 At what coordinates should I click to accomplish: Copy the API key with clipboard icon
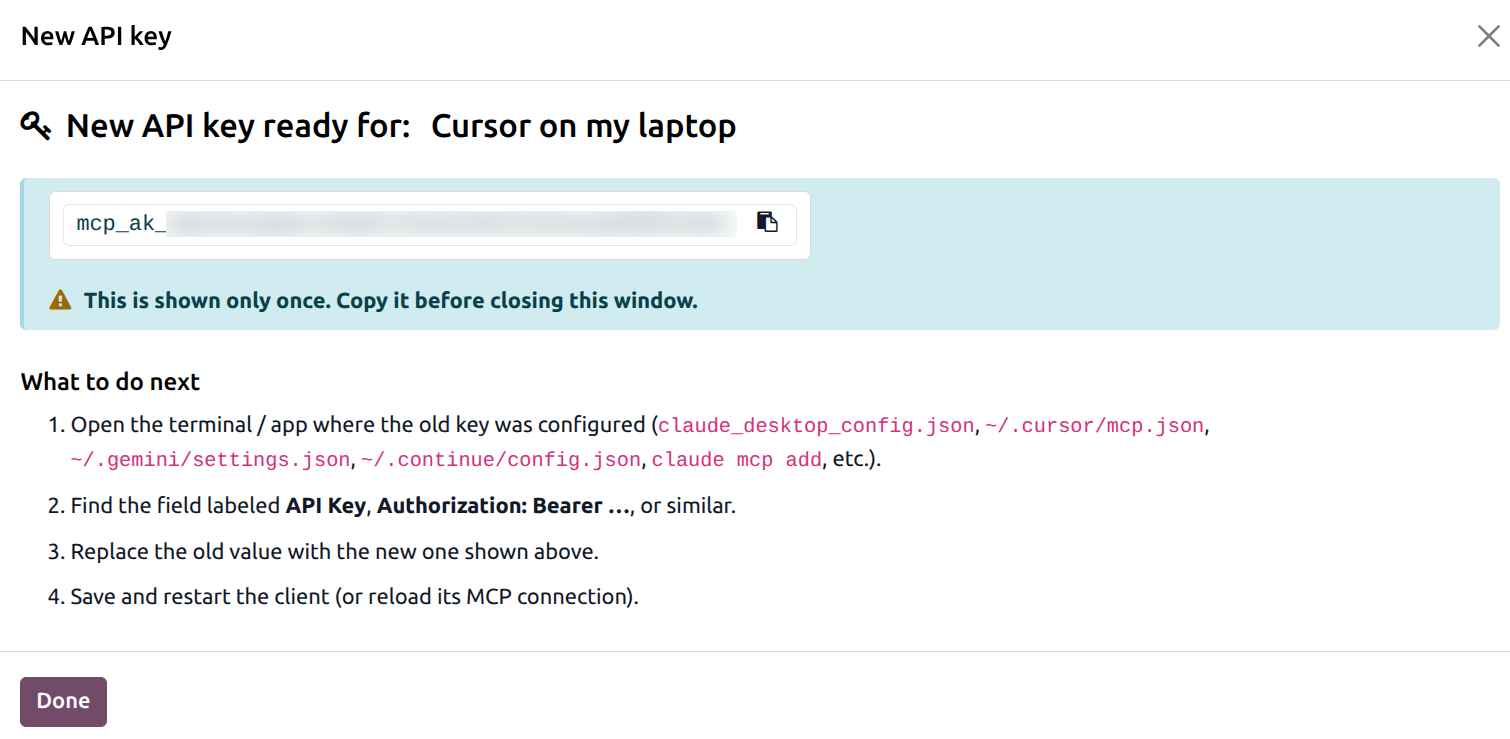(x=767, y=222)
